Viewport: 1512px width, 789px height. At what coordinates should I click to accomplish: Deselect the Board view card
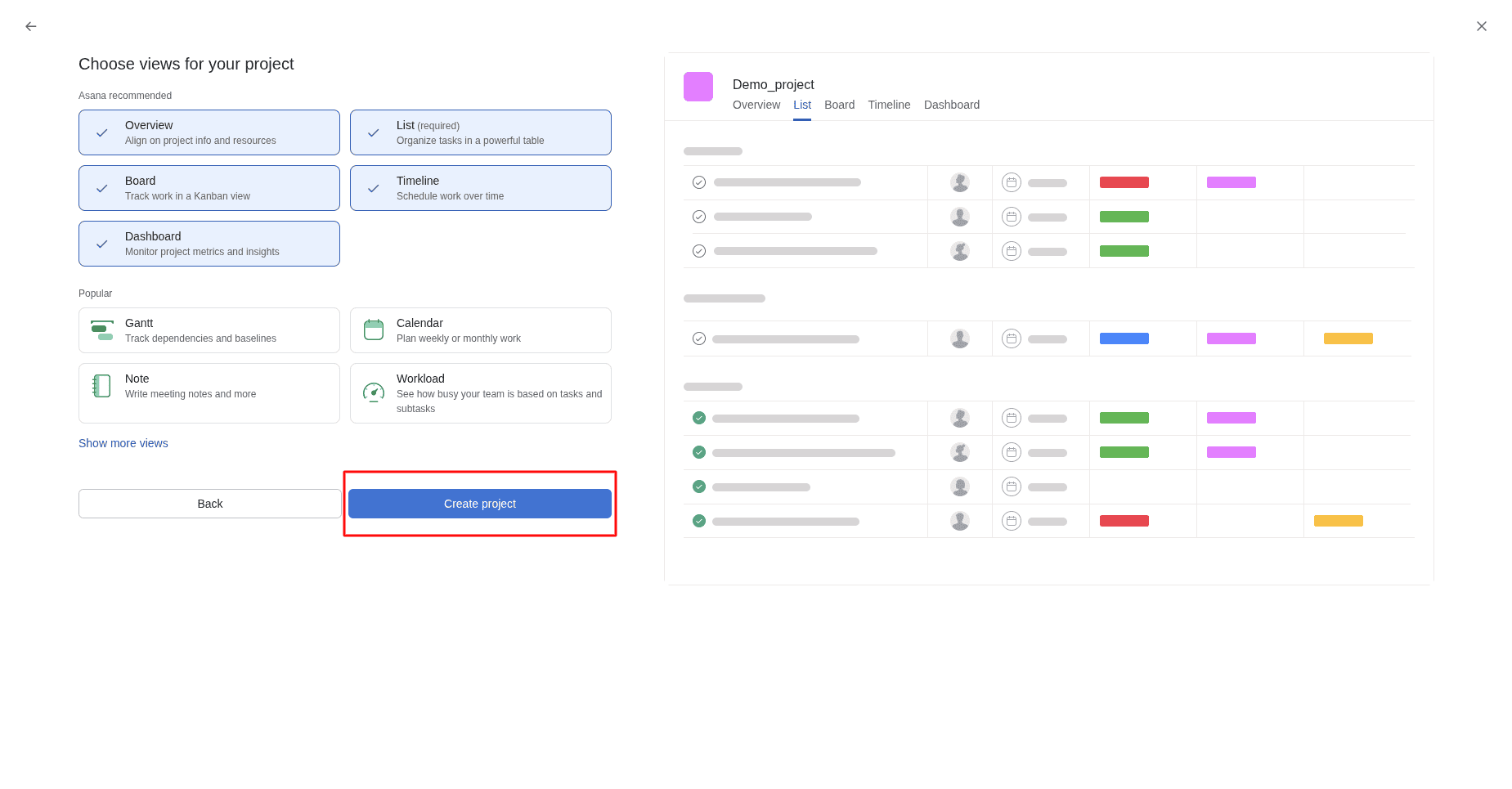click(x=209, y=188)
